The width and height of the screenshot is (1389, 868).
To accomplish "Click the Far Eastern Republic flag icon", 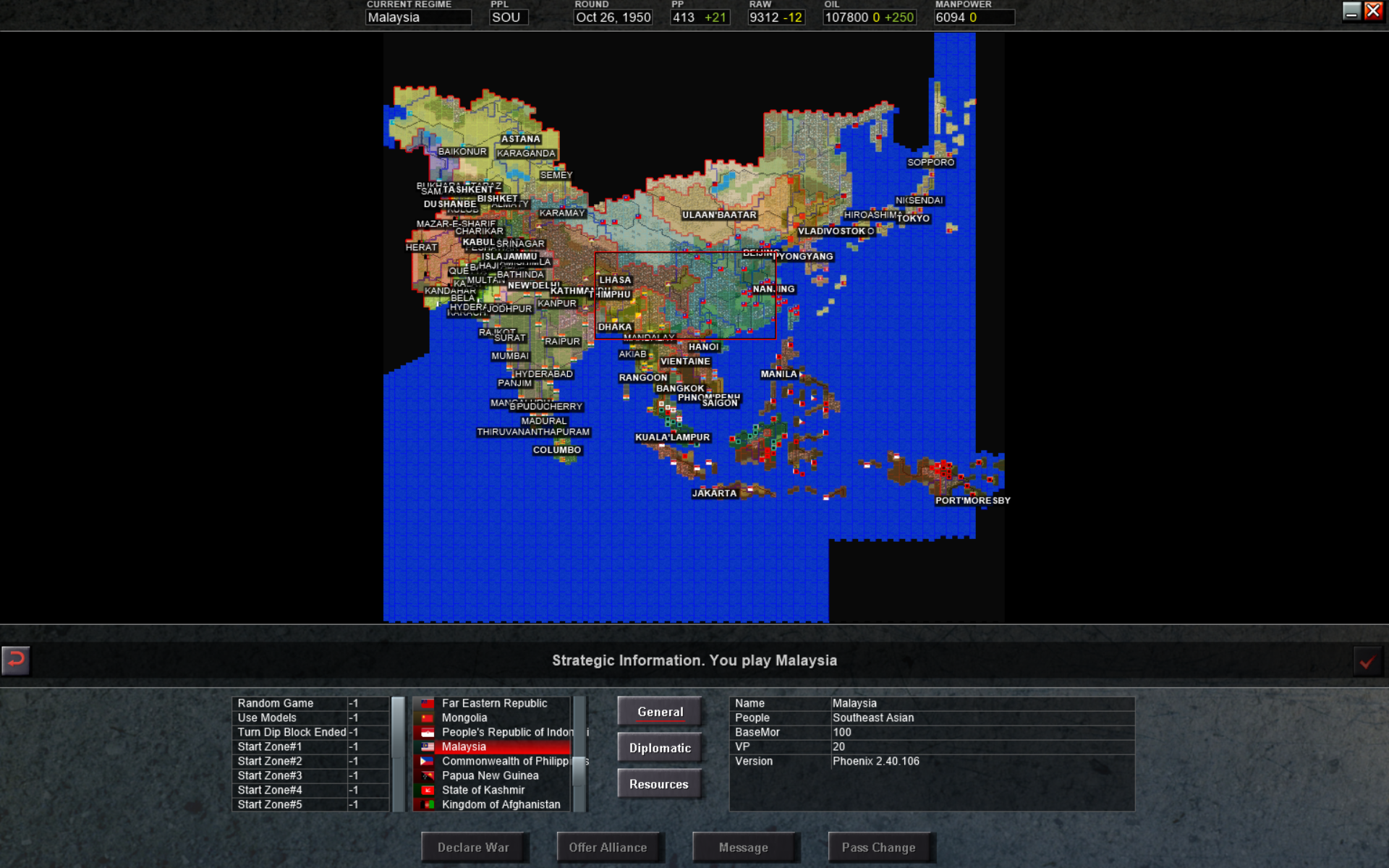I will [x=428, y=703].
